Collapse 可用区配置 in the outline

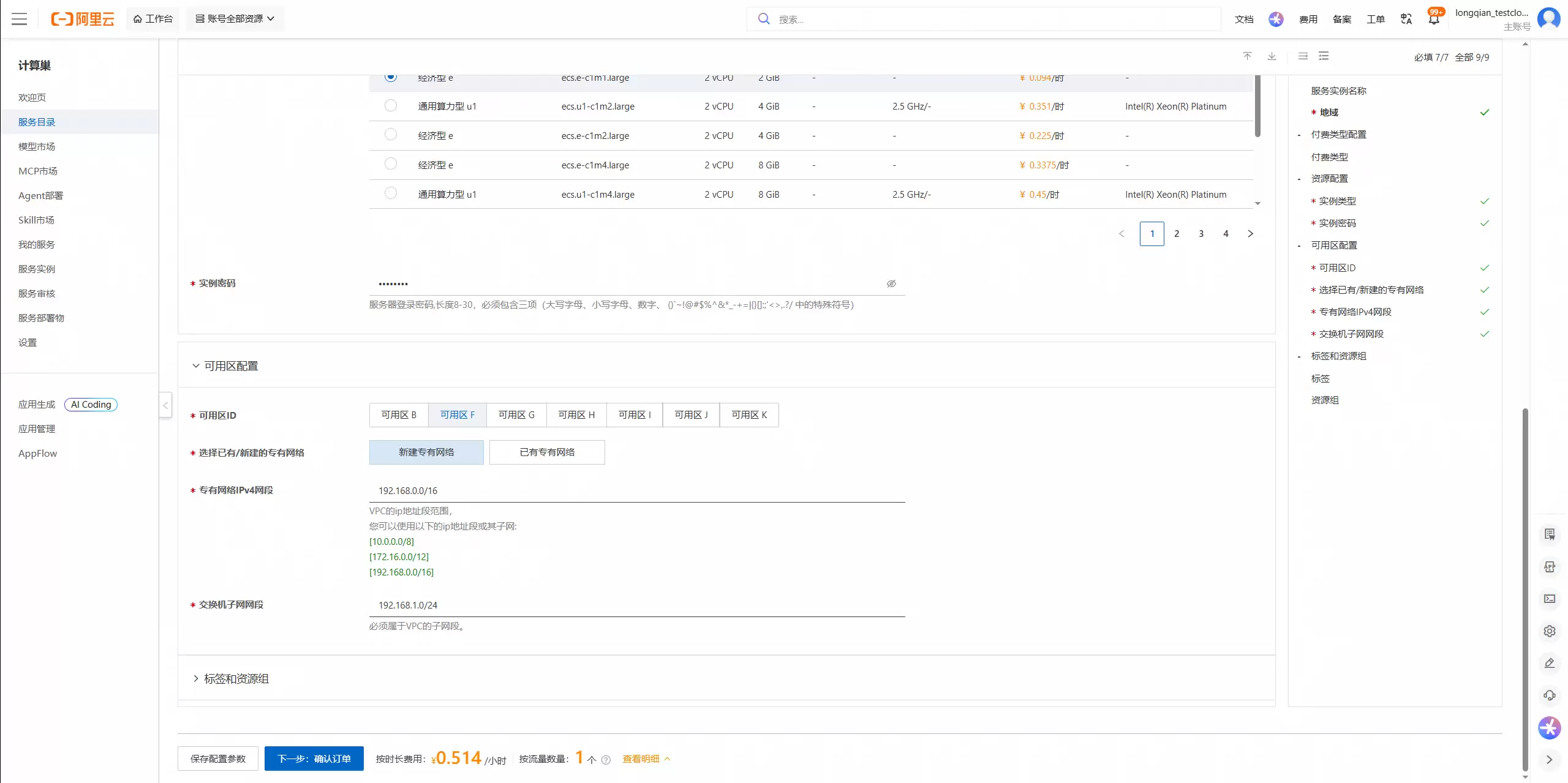tap(1299, 246)
